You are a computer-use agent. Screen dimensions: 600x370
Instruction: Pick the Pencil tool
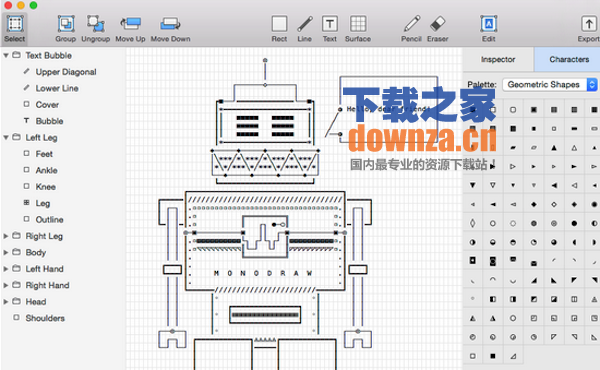tap(411, 29)
